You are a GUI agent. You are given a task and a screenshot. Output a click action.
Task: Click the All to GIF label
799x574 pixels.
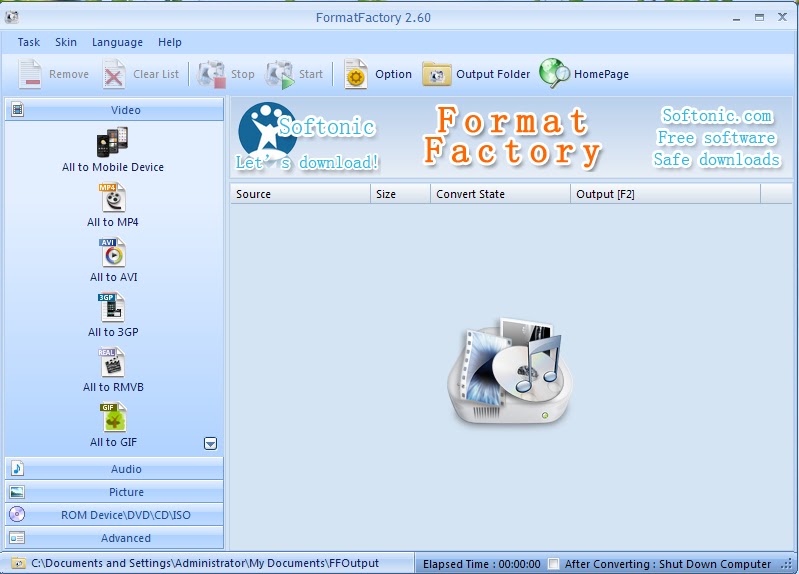tap(113, 442)
